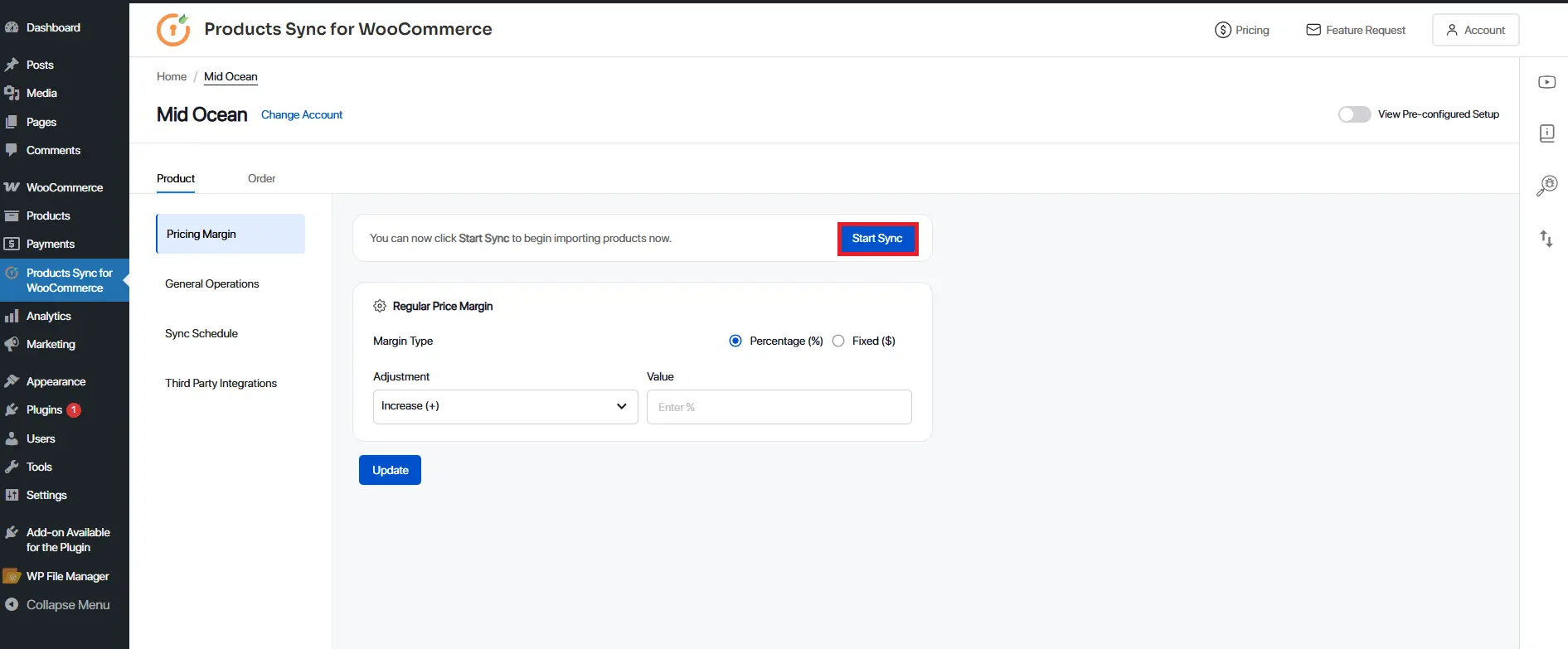Viewport: 1568px width, 649px height.
Task: Click the Dashboard gauge icon in sidebar
Action: pyautogui.click(x=12, y=27)
